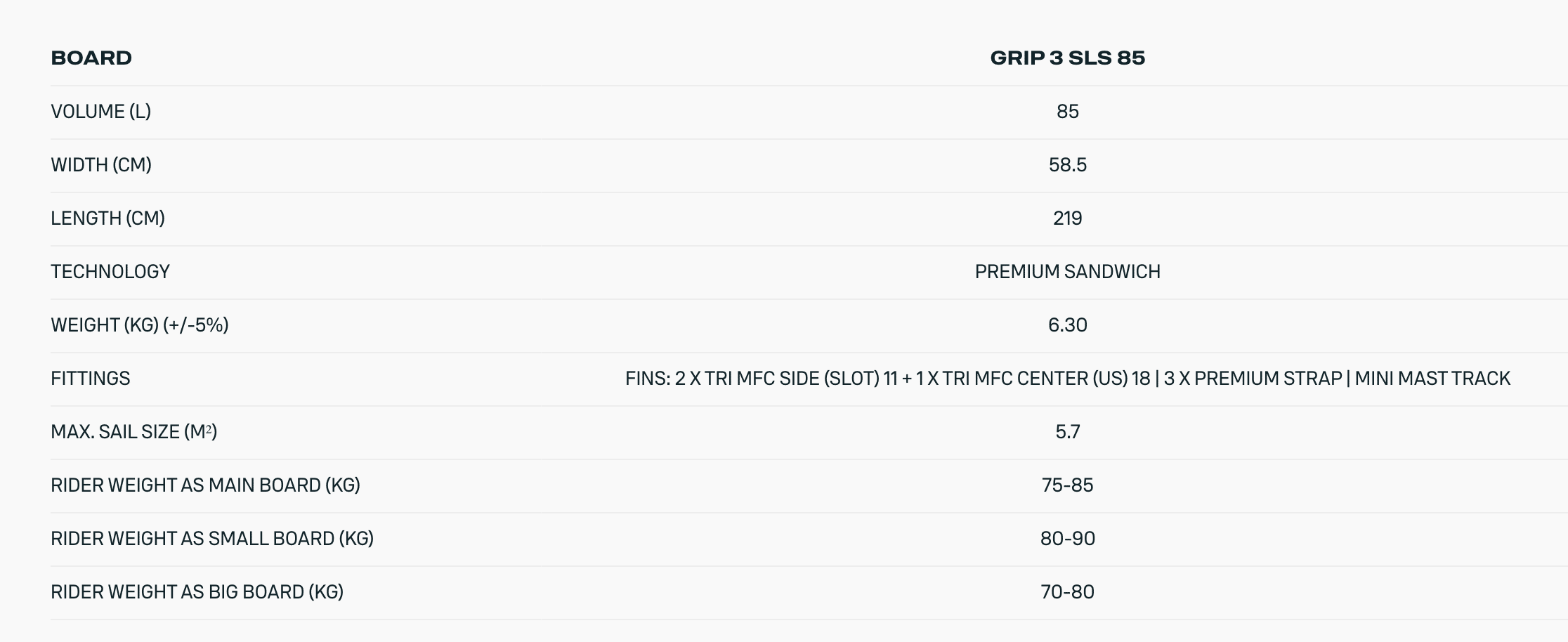Select the WIDTH (CM) row label
This screenshot has height=642, width=1568.
coord(101,165)
